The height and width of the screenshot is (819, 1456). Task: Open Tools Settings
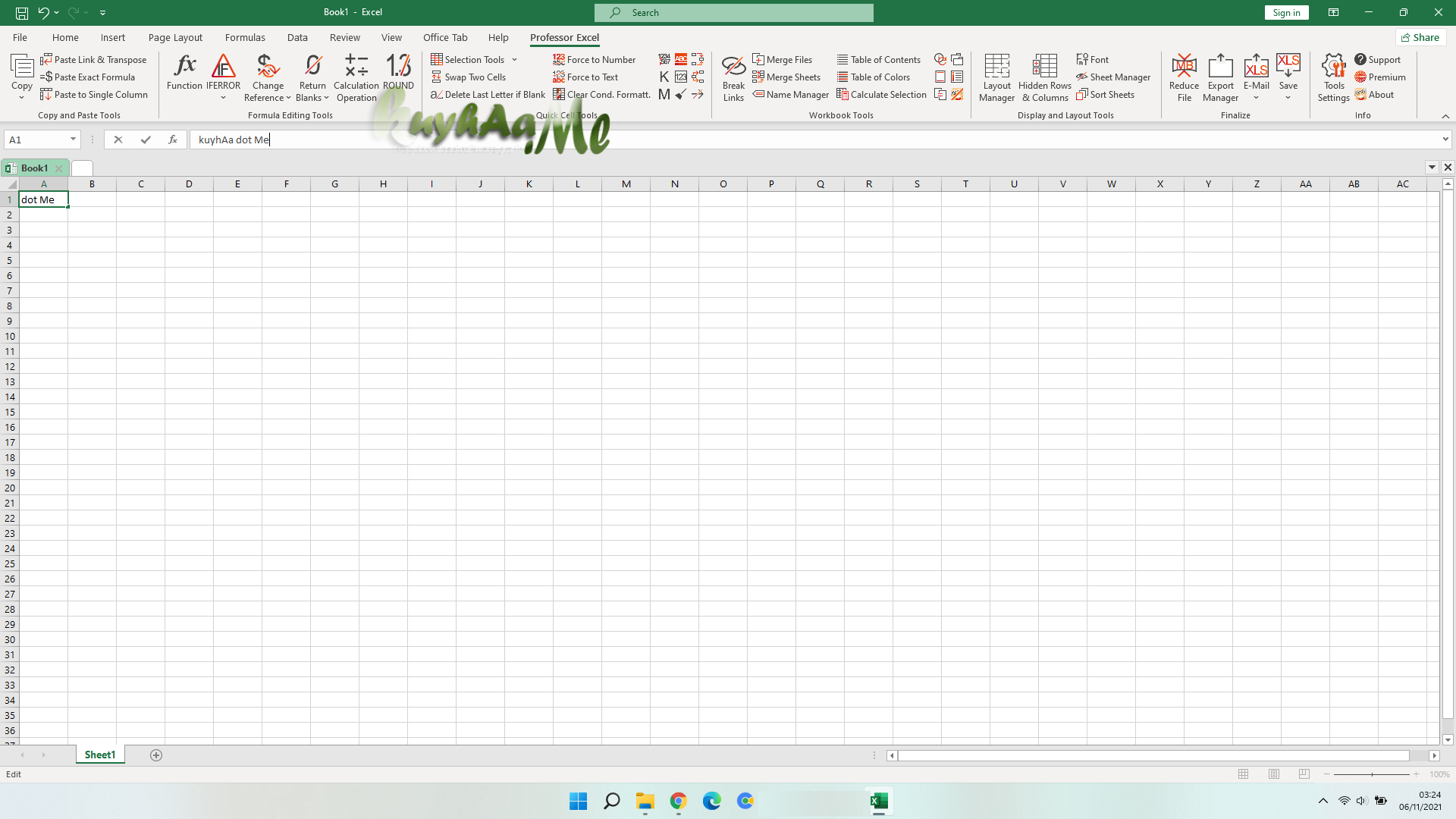tap(1333, 77)
